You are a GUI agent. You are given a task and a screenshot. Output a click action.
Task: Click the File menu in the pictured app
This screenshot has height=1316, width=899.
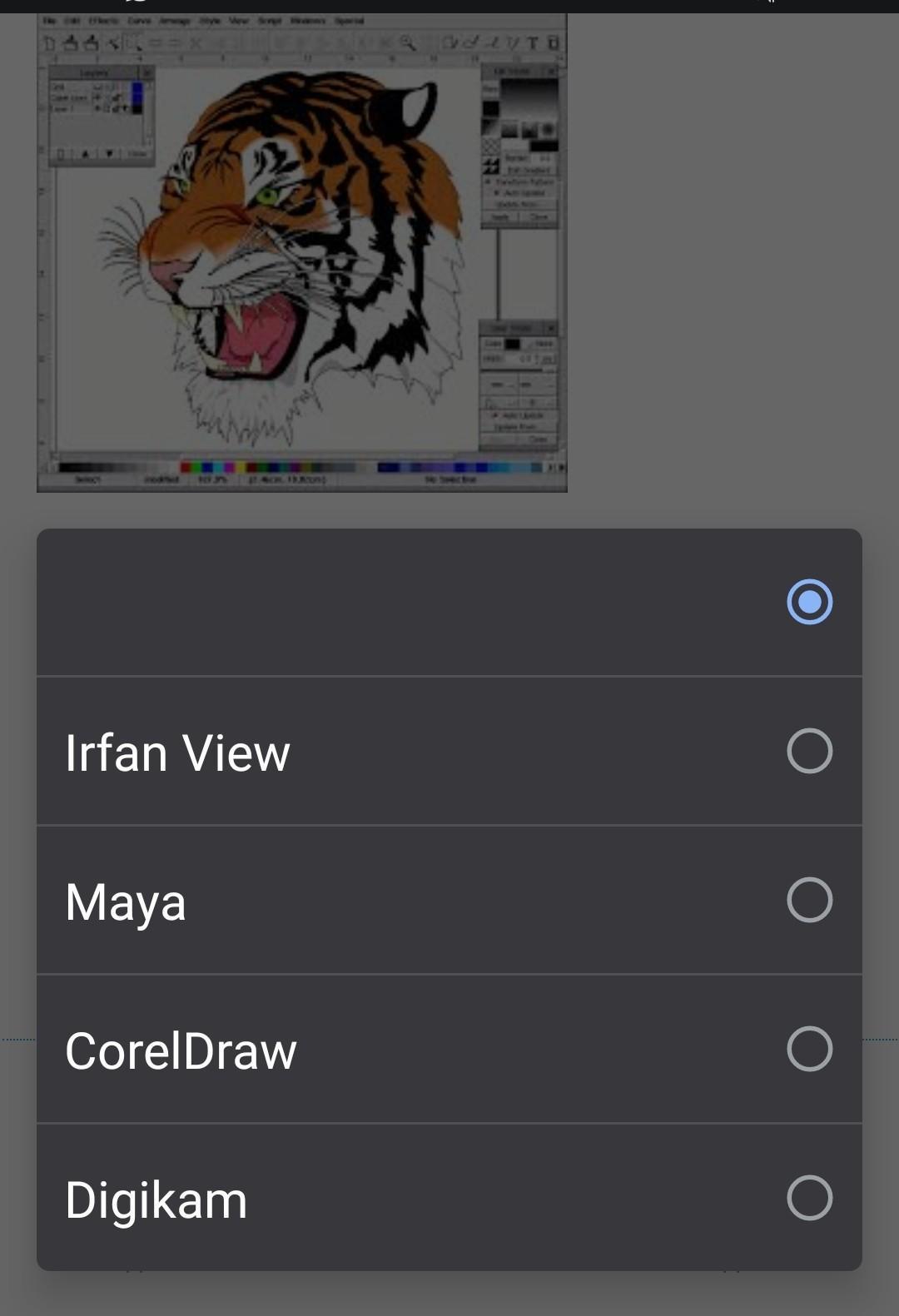pos(50,20)
